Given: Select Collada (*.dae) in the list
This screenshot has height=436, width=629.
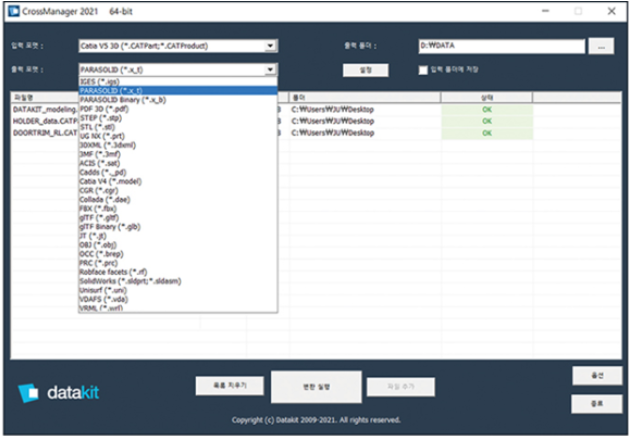Looking at the screenshot, I should [x=178, y=199].
